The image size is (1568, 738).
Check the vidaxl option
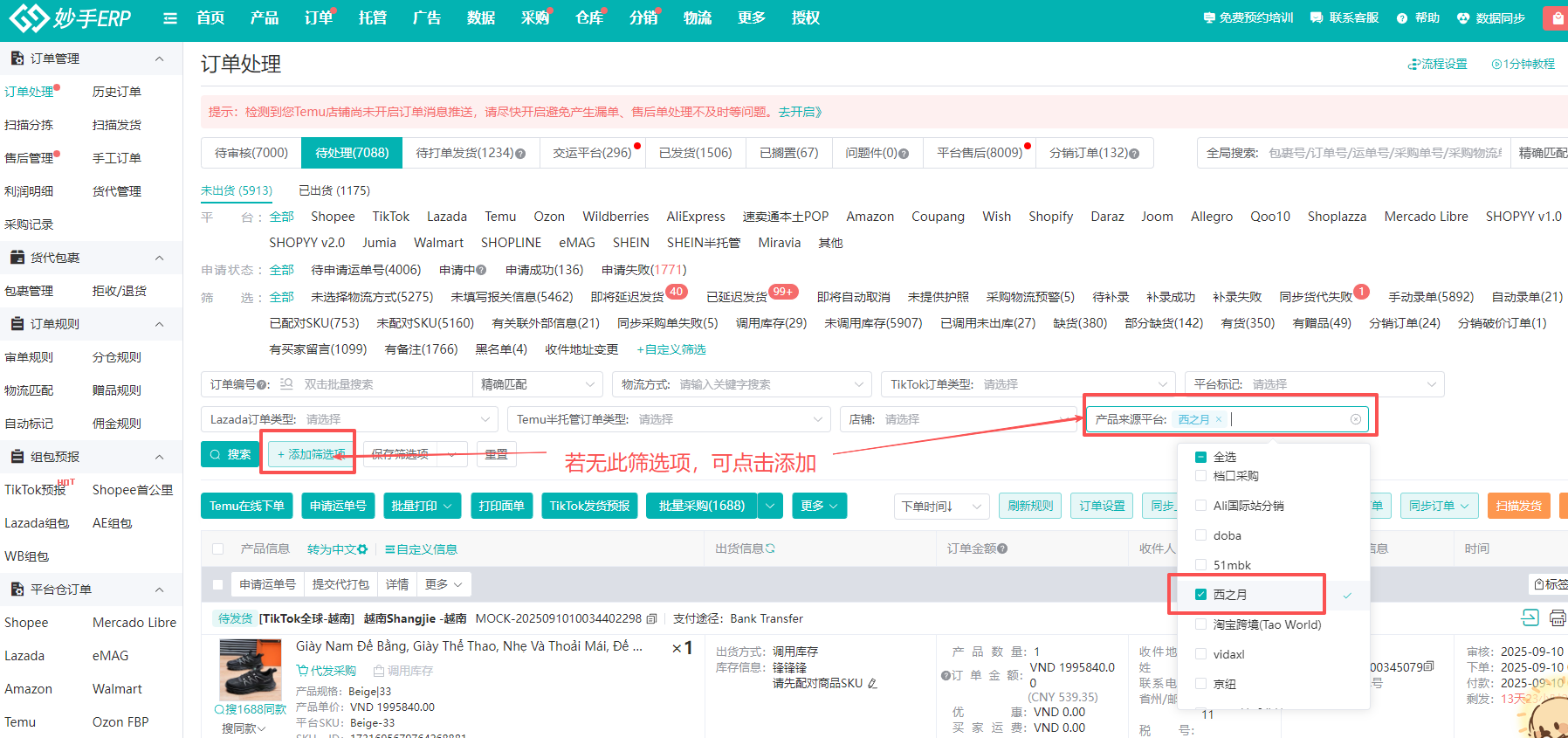[1200, 654]
